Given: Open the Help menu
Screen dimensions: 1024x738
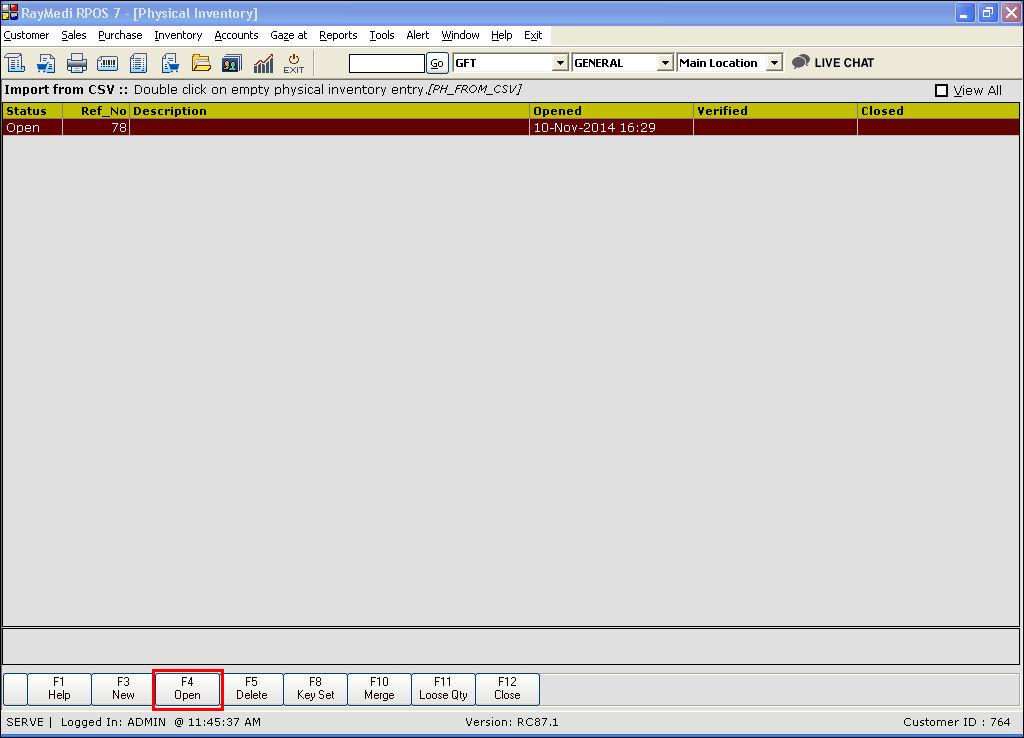Looking at the screenshot, I should pyautogui.click(x=502, y=35).
